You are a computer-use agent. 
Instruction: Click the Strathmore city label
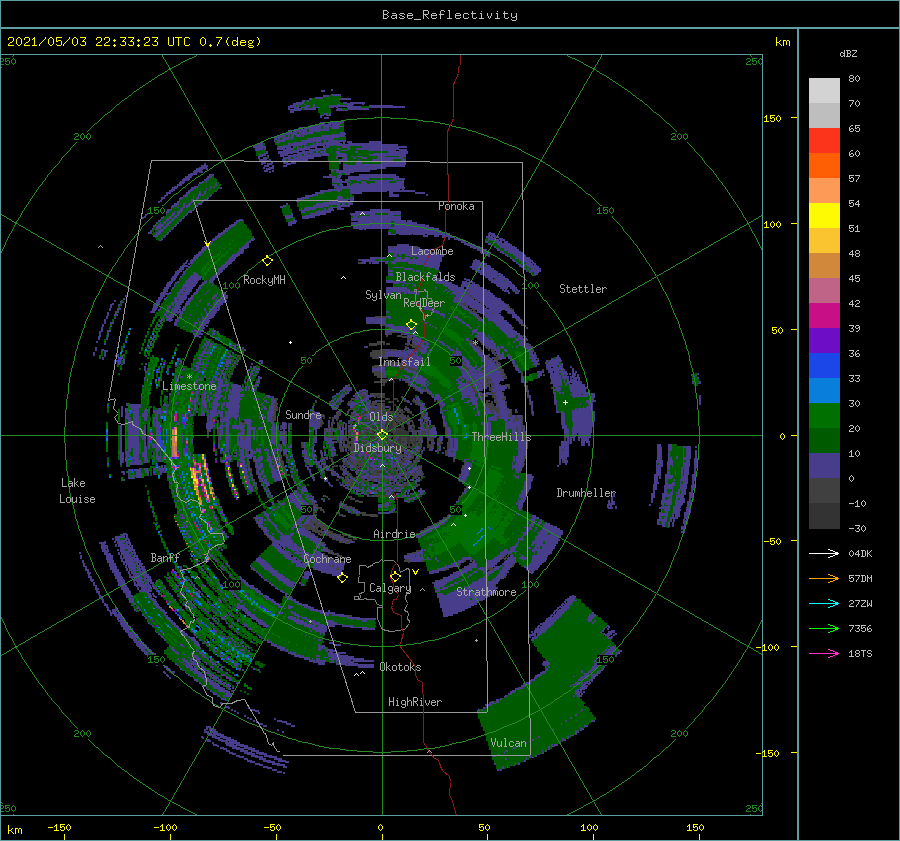pyautogui.click(x=486, y=592)
